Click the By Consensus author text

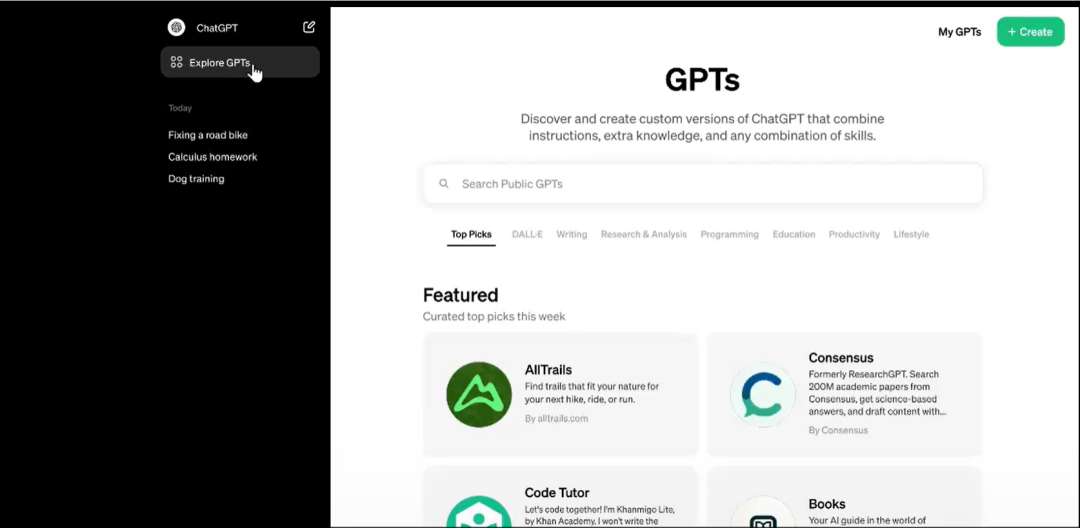(838, 430)
